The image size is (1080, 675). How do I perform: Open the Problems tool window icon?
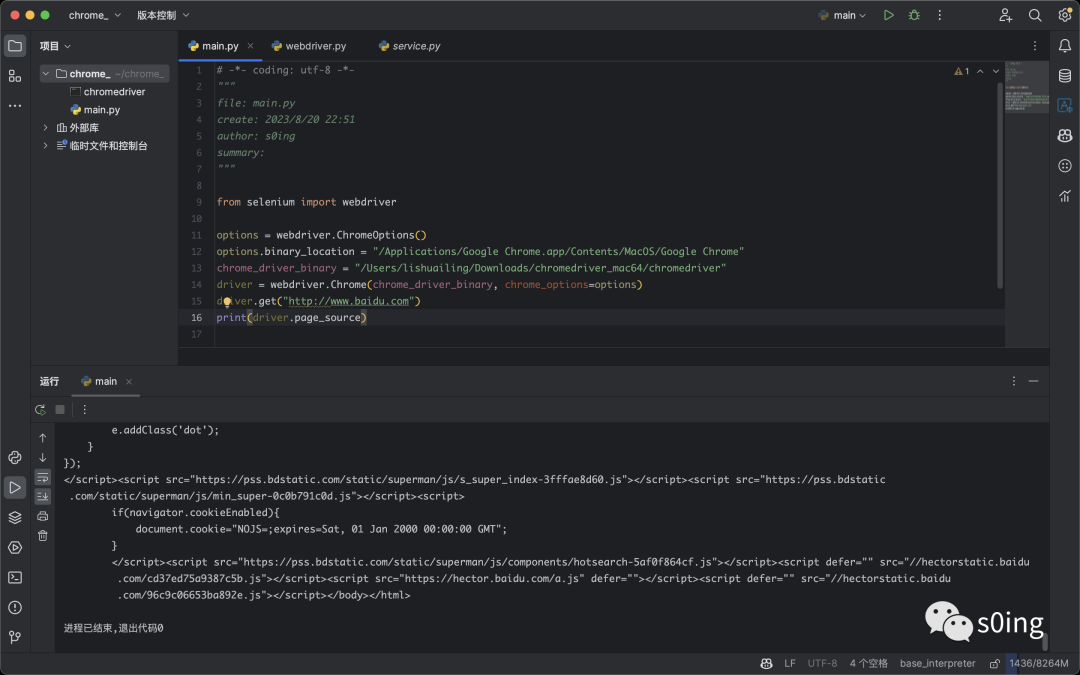(x=14, y=608)
